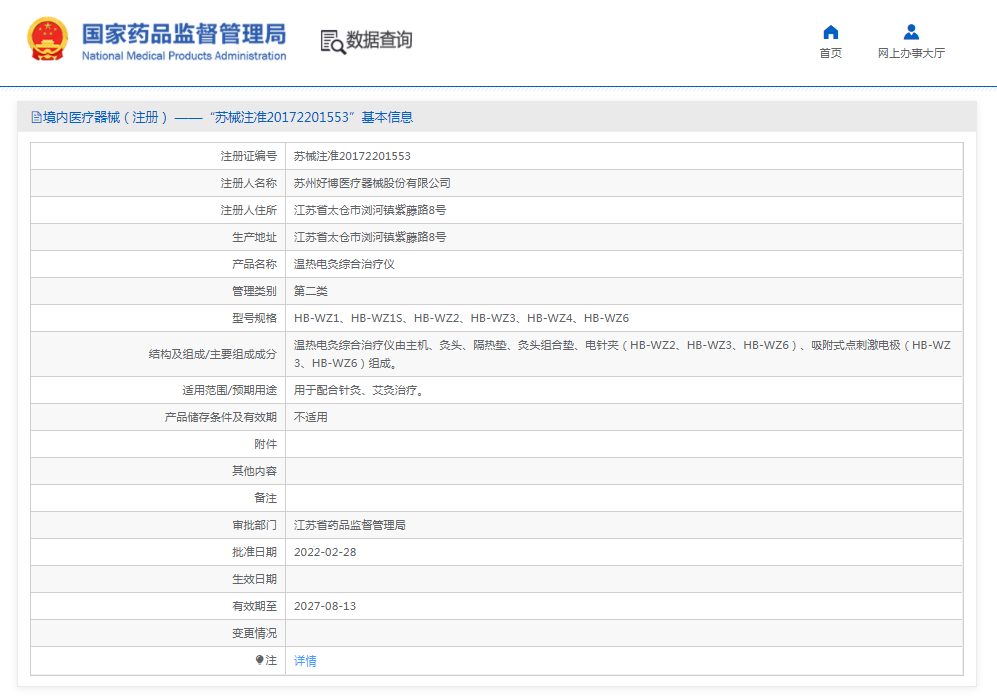The width and height of the screenshot is (997, 700).
Task: Select model list starting HB-WZ1
Action: pyautogui.click(x=462, y=318)
